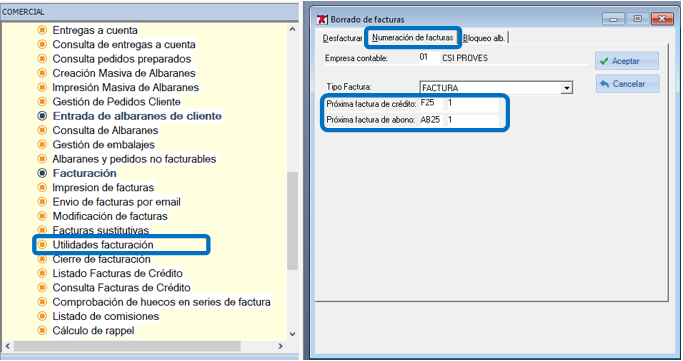Open Impresion de facturas
The width and height of the screenshot is (683, 361).
[x=104, y=188]
